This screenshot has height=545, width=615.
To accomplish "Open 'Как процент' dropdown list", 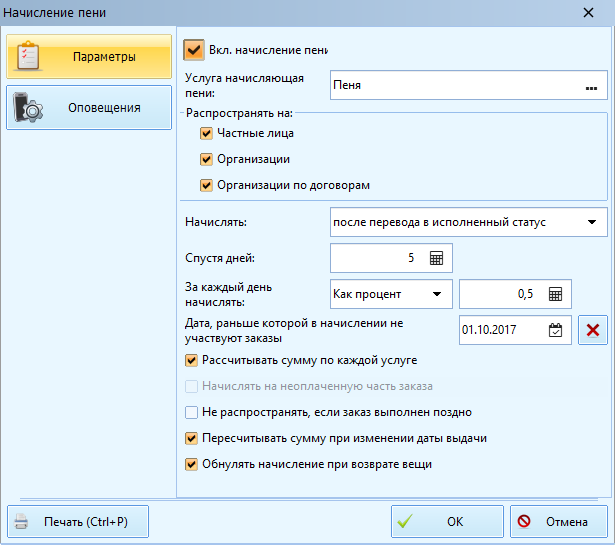I will [x=436, y=294].
